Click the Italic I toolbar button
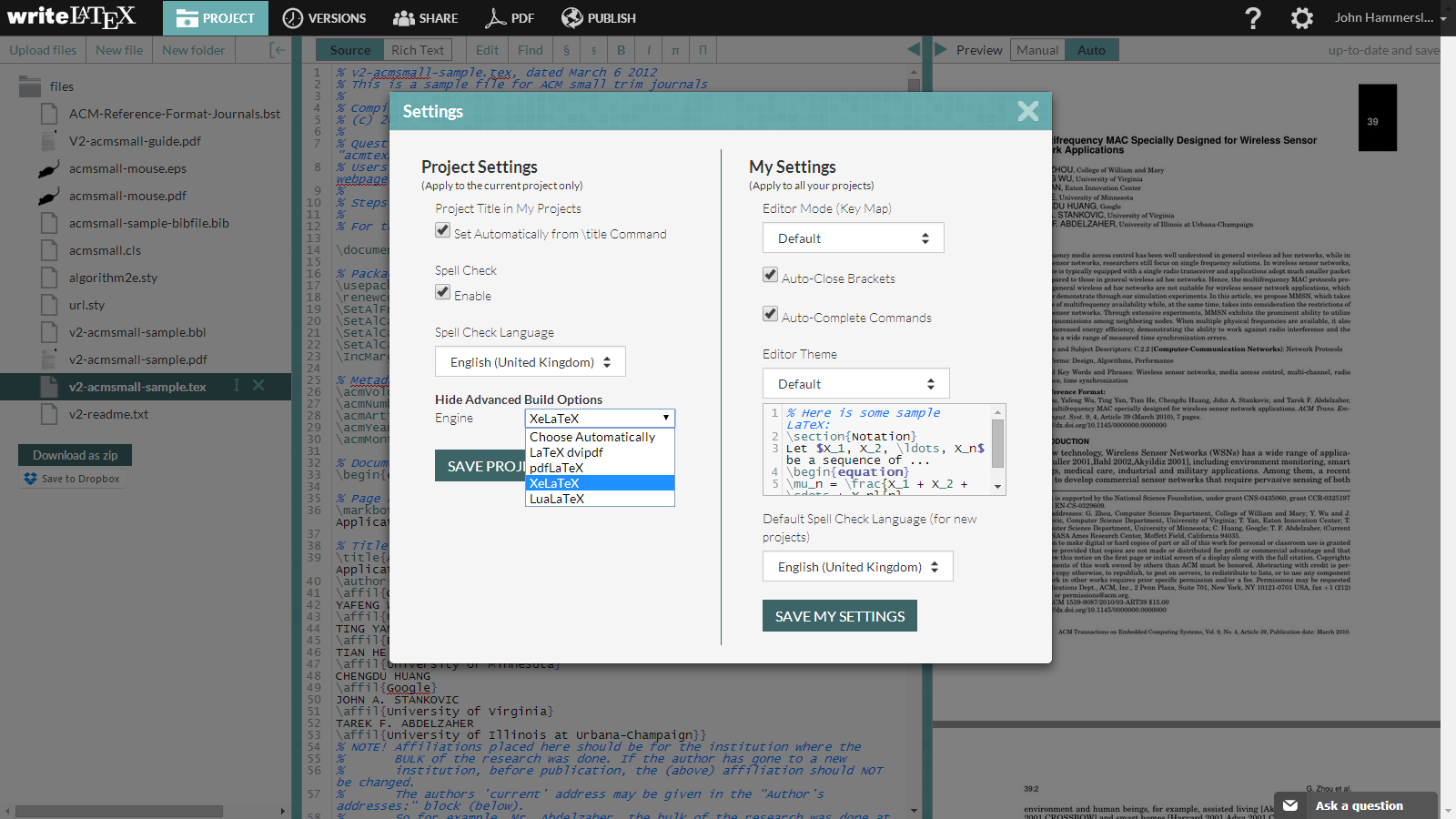The width and height of the screenshot is (1456, 819). tap(648, 50)
